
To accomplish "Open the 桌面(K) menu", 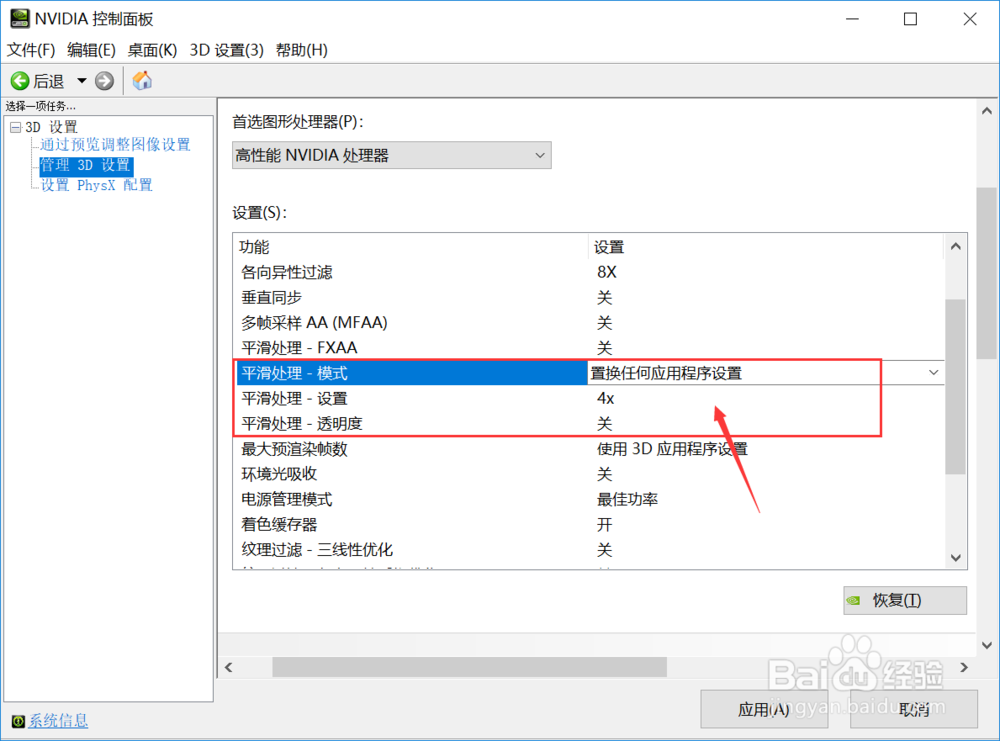I will tap(152, 50).
